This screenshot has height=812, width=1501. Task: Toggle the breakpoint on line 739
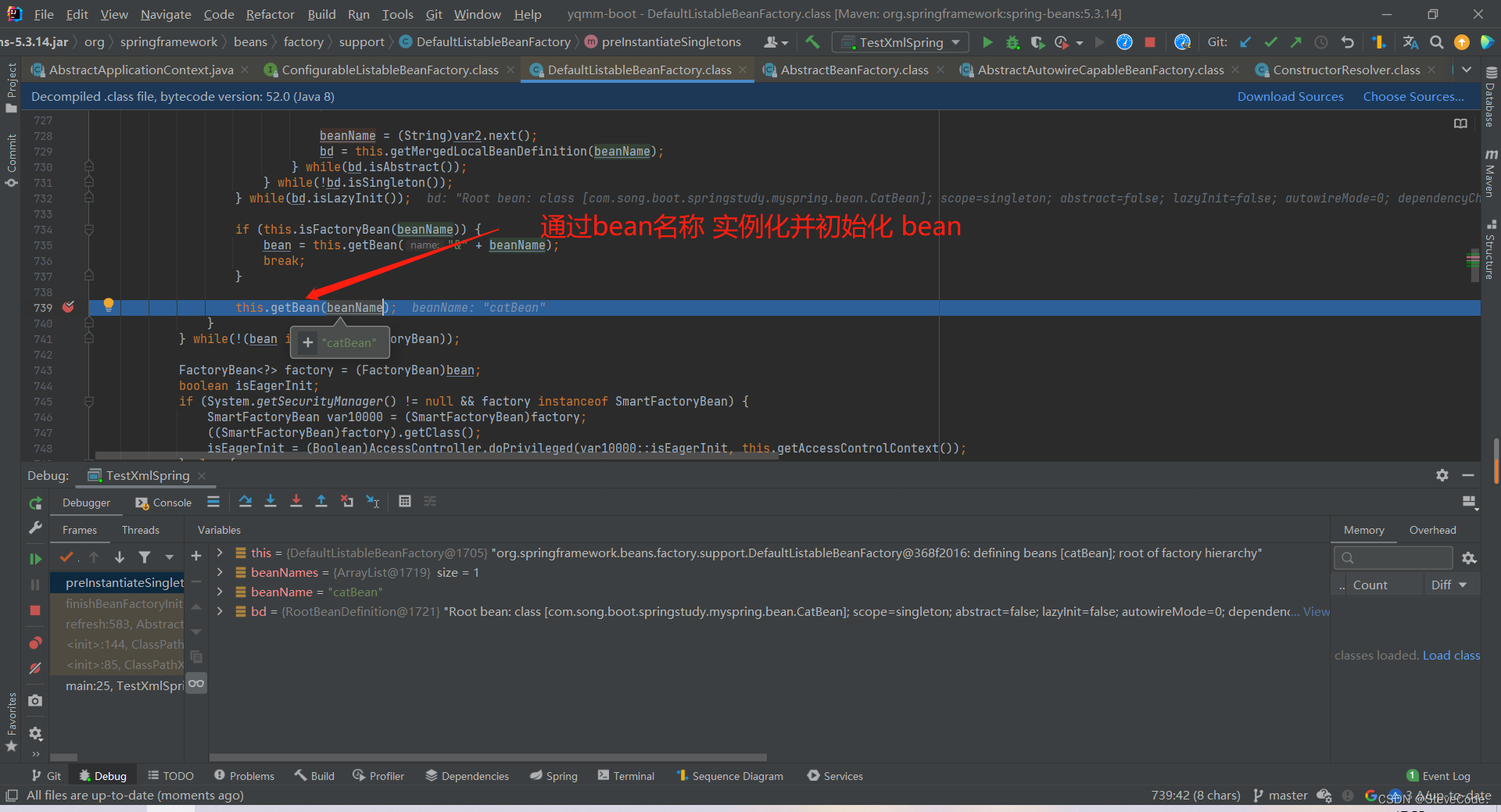coord(68,307)
